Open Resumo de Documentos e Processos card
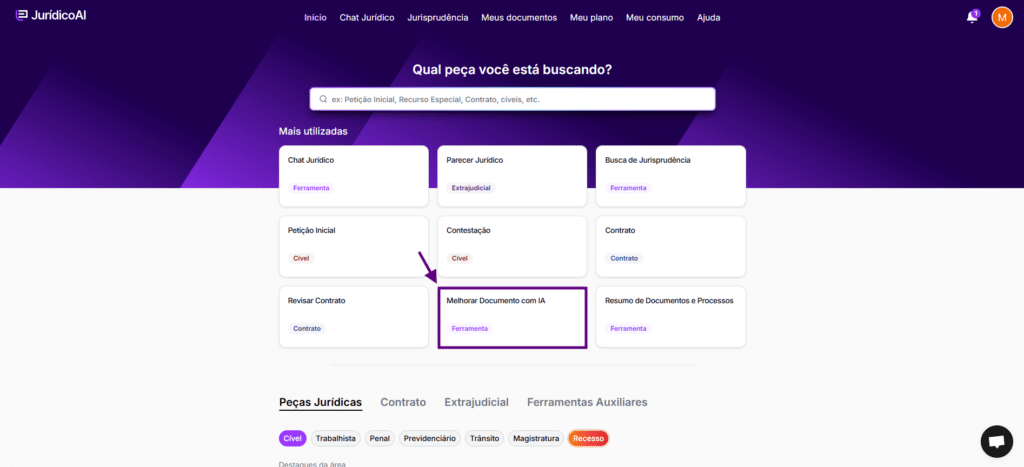The width and height of the screenshot is (1024, 467). [670, 316]
